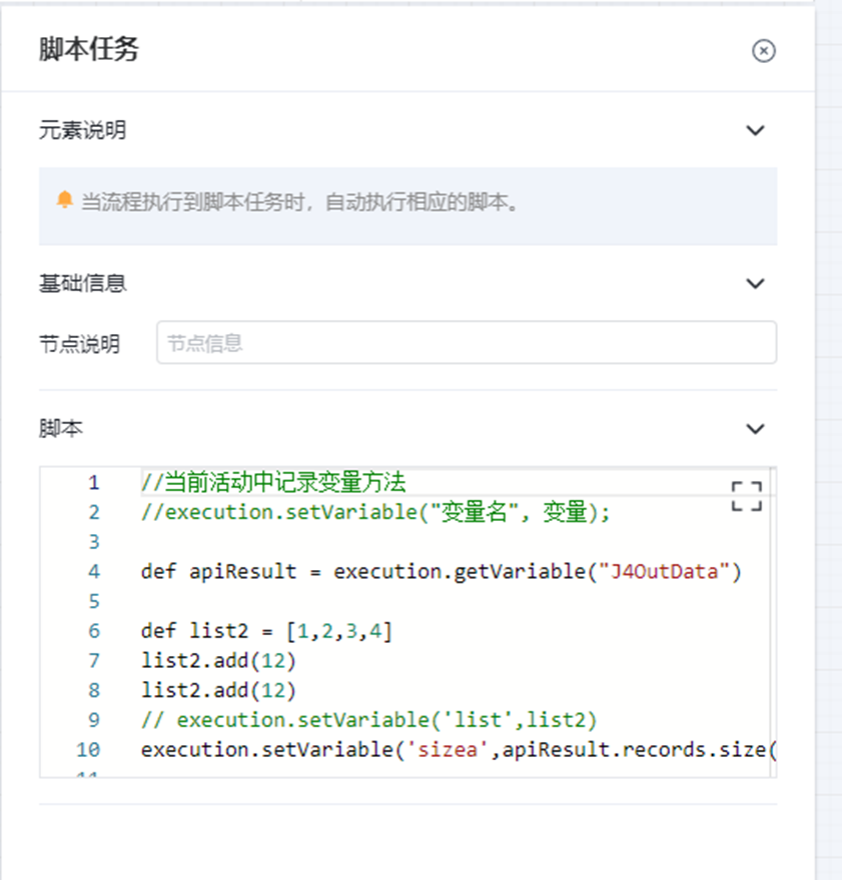Click line 10 setVariable 'sizea' code
This screenshot has width=842, height=880.
459,750
